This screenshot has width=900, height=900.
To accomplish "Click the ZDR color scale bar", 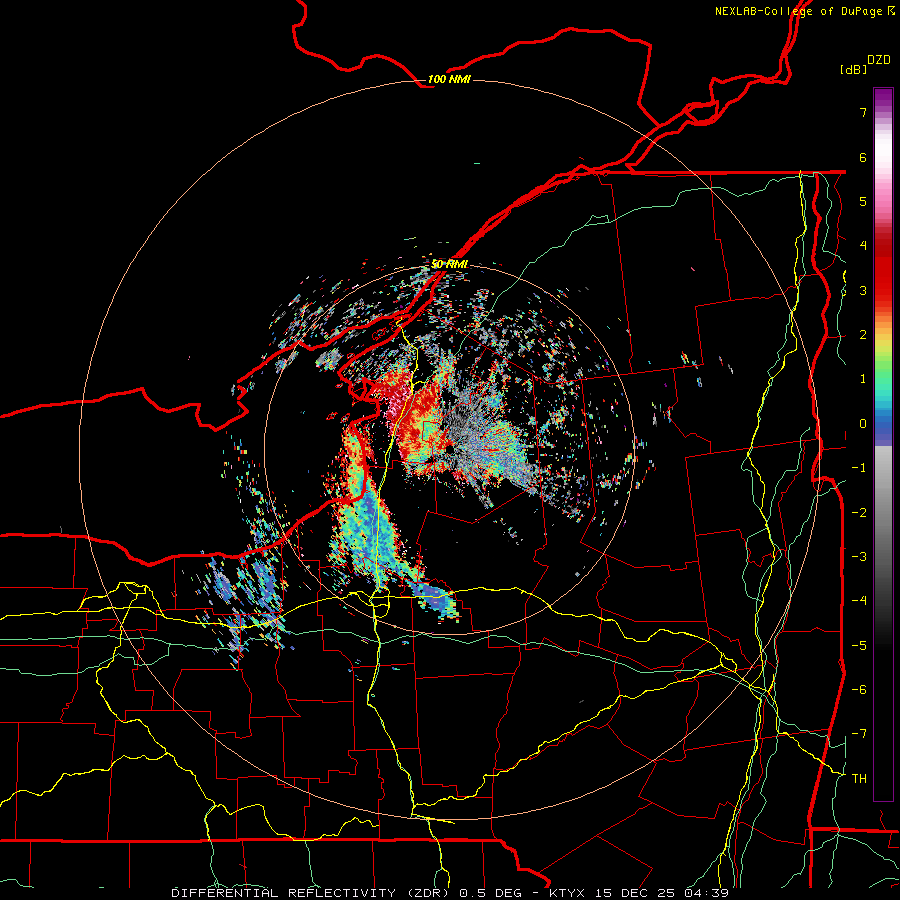I will [883, 444].
